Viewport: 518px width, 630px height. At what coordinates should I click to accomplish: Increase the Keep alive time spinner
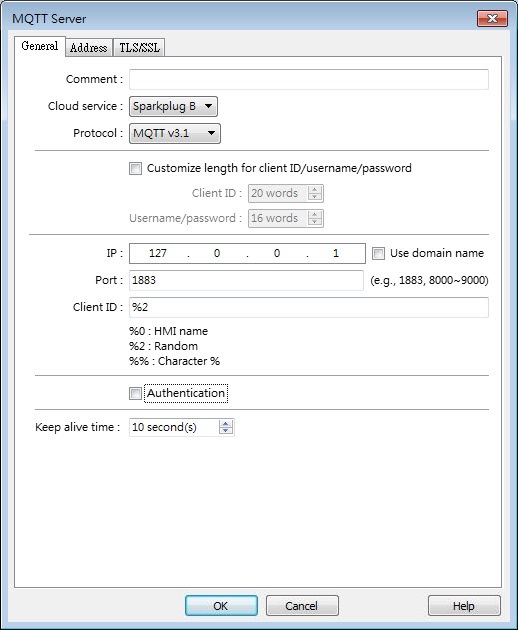click(226, 423)
